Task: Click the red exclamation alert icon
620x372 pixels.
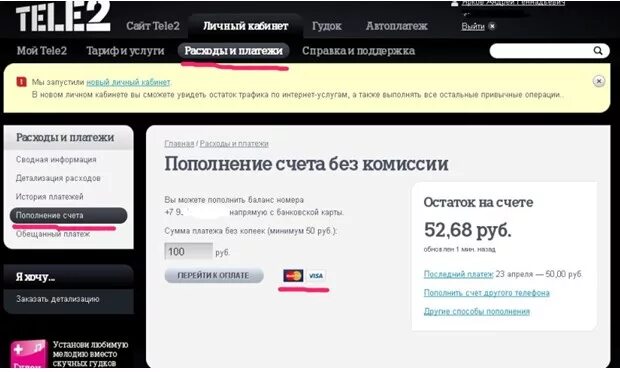Action: (21, 82)
